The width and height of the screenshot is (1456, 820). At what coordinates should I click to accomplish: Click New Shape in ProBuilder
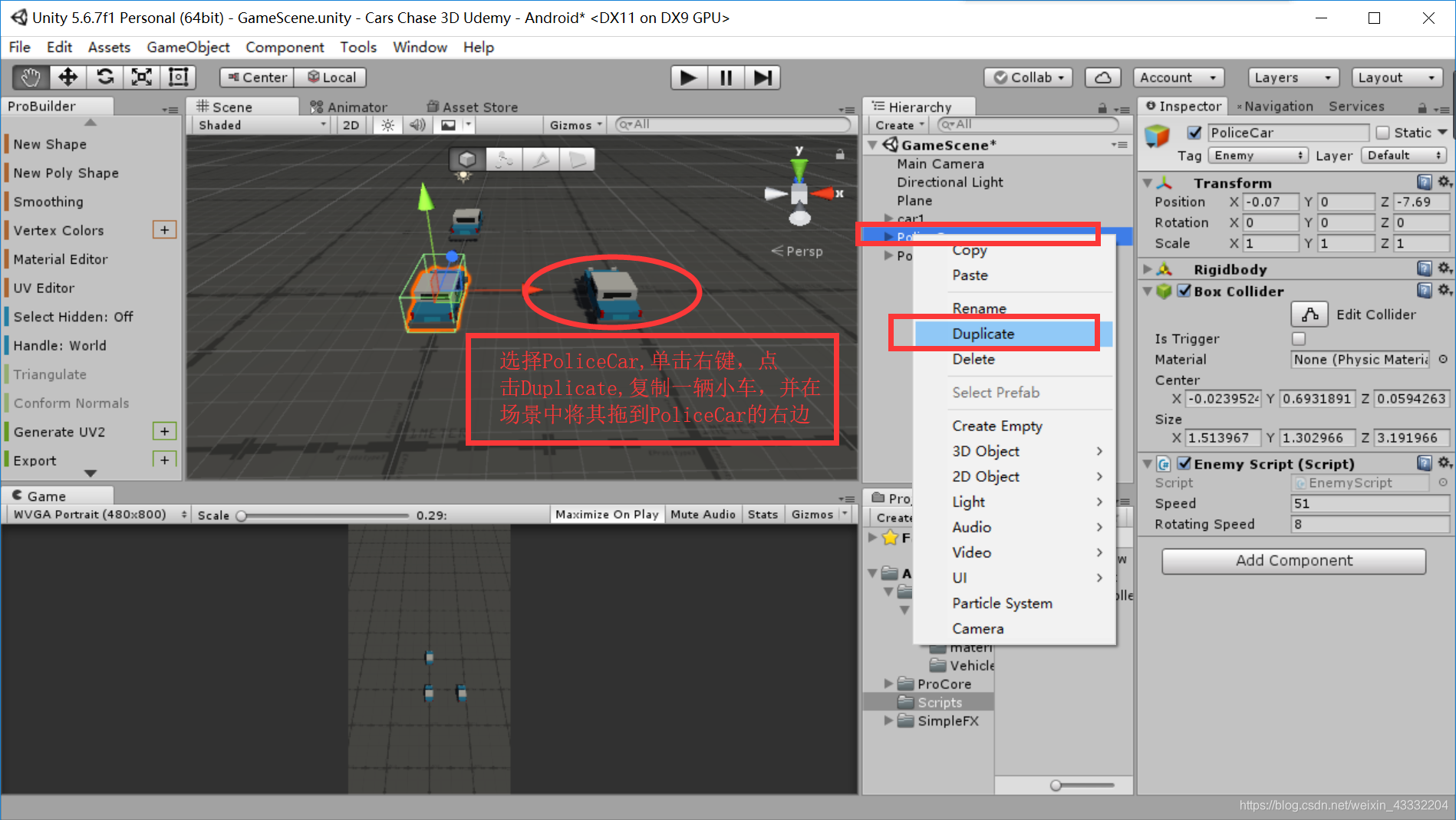(x=50, y=144)
